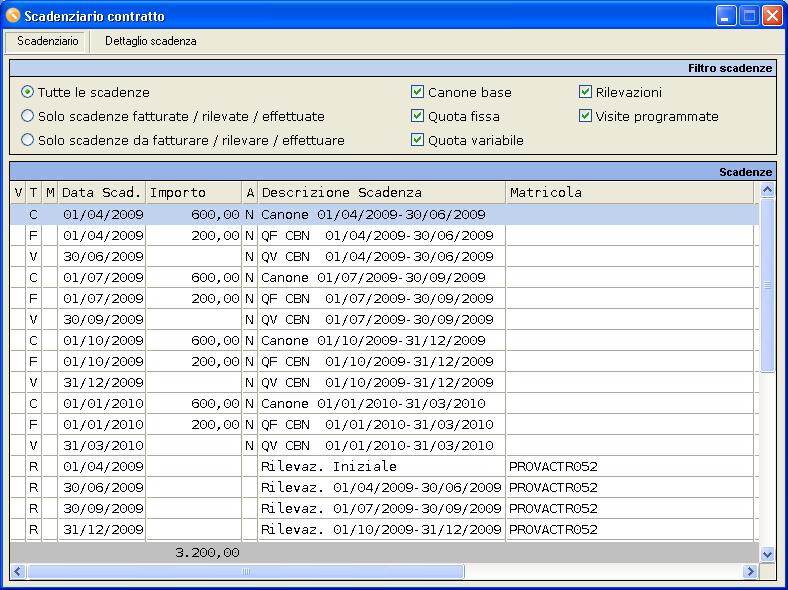
Task: Click the Data Scad. column header
Action: 102,192
